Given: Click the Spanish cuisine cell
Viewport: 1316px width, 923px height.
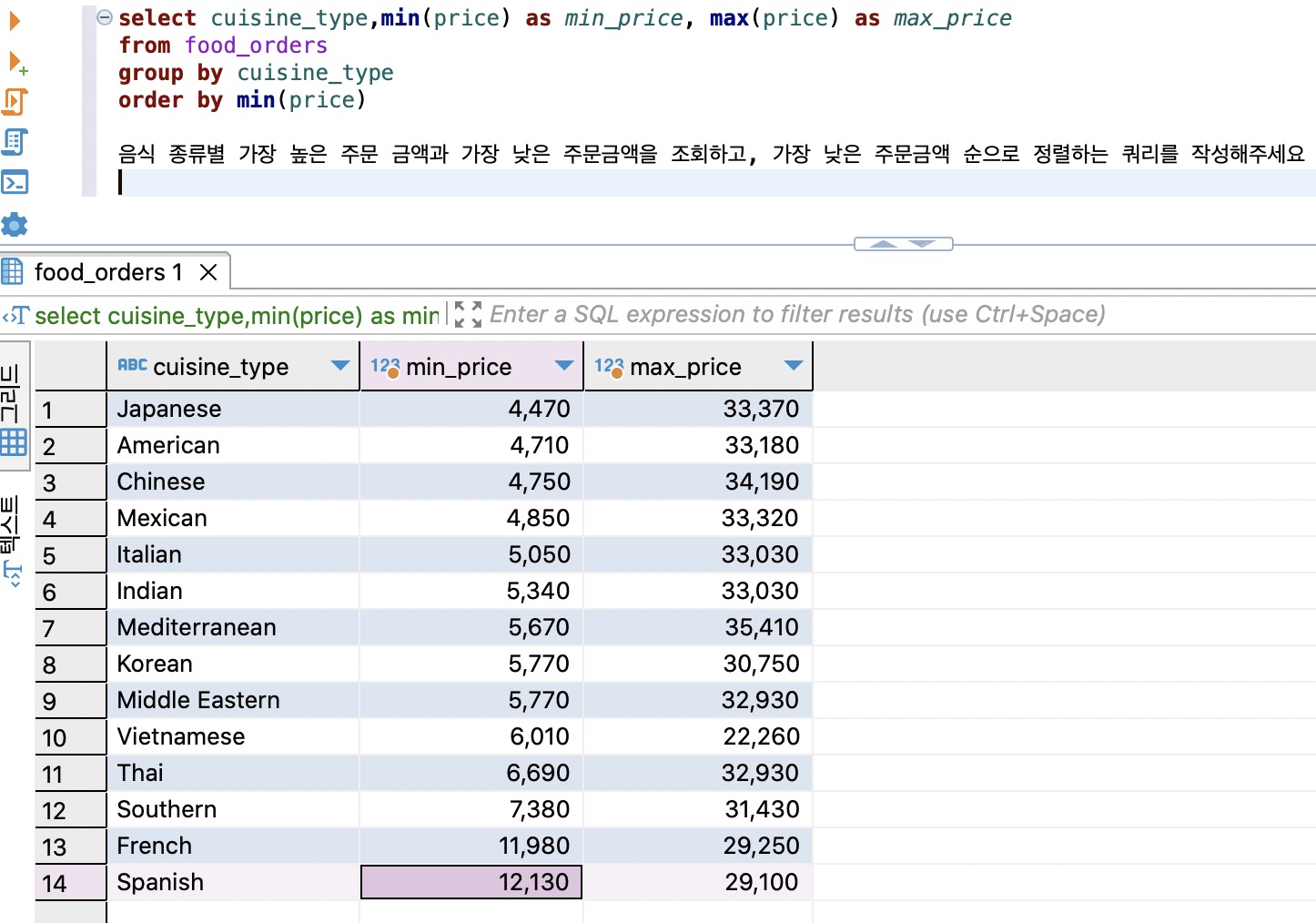Looking at the screenshot, I should pyautogui.click(x=233, y=882).
